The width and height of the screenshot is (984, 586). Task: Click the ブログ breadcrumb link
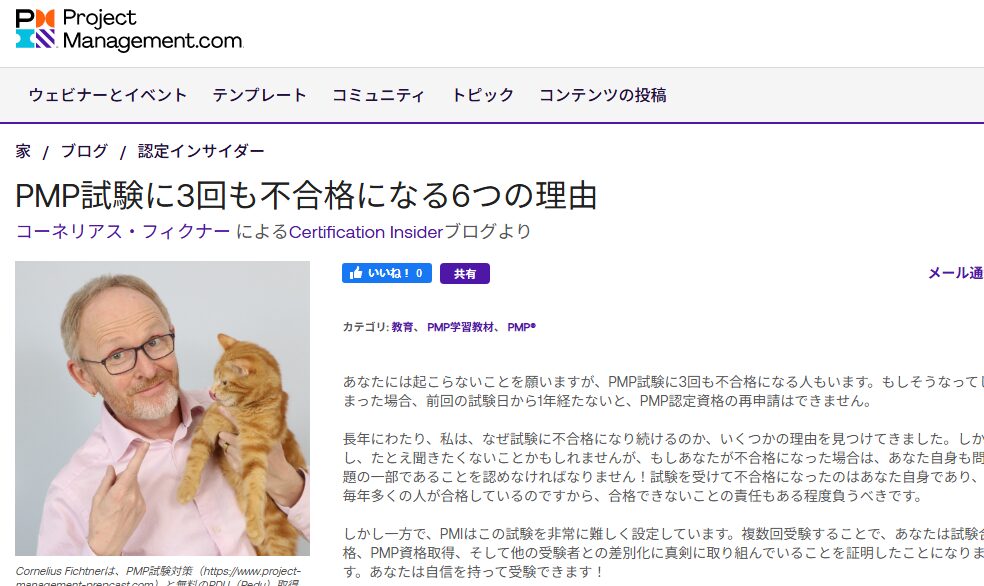84,151
